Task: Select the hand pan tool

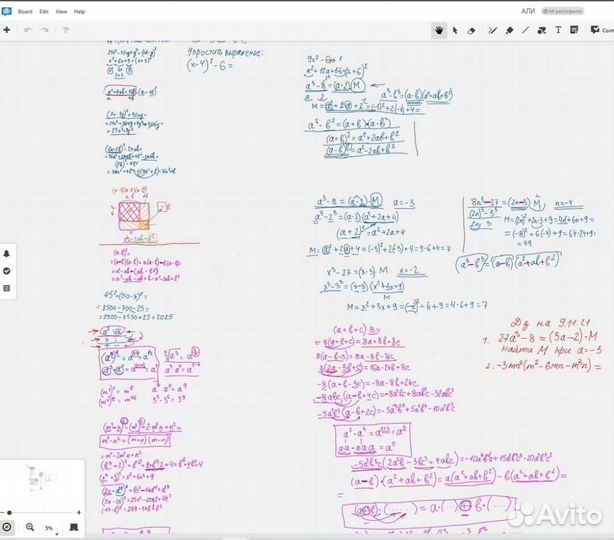Action: click(x=438, y=30)
